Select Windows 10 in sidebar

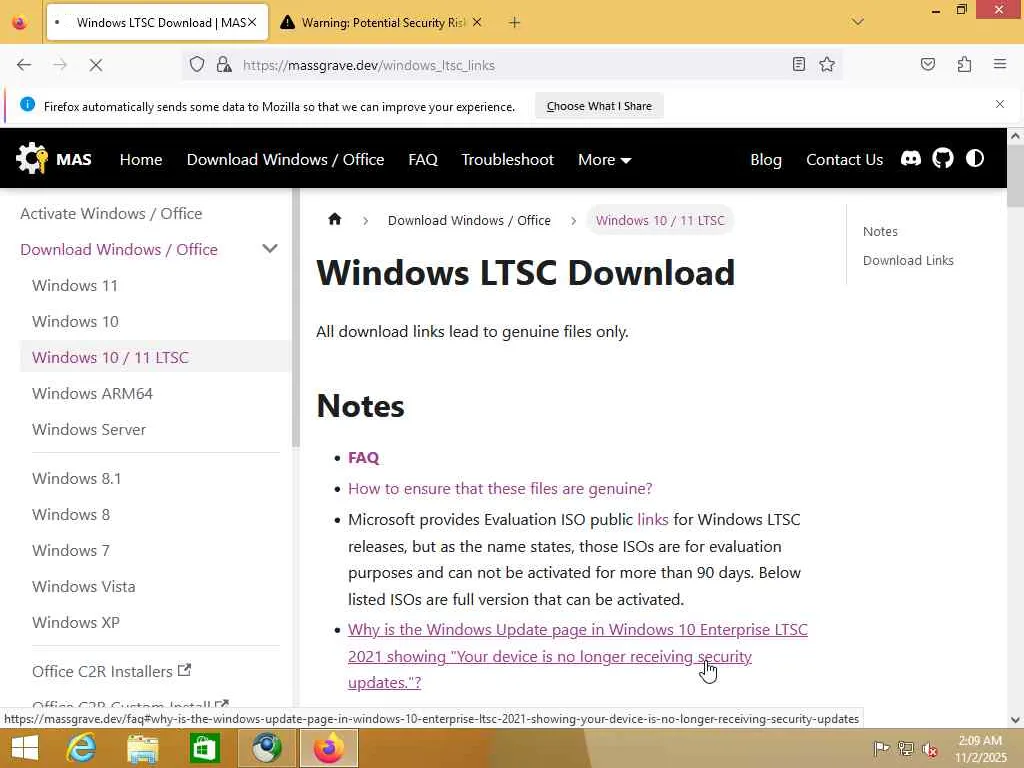coord(75,321)
